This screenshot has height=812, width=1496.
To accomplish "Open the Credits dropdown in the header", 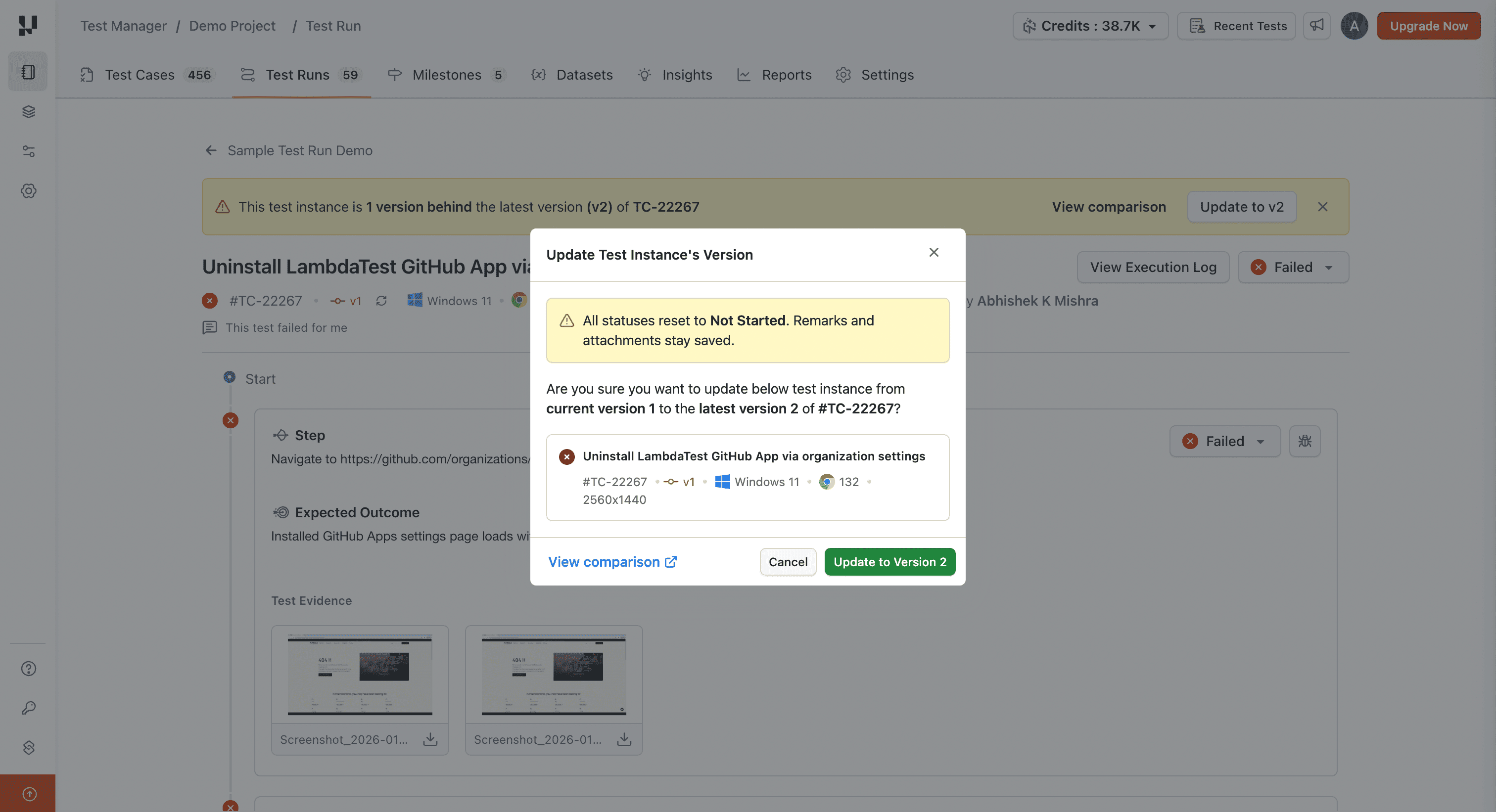I will click(x=1090, y=26).
